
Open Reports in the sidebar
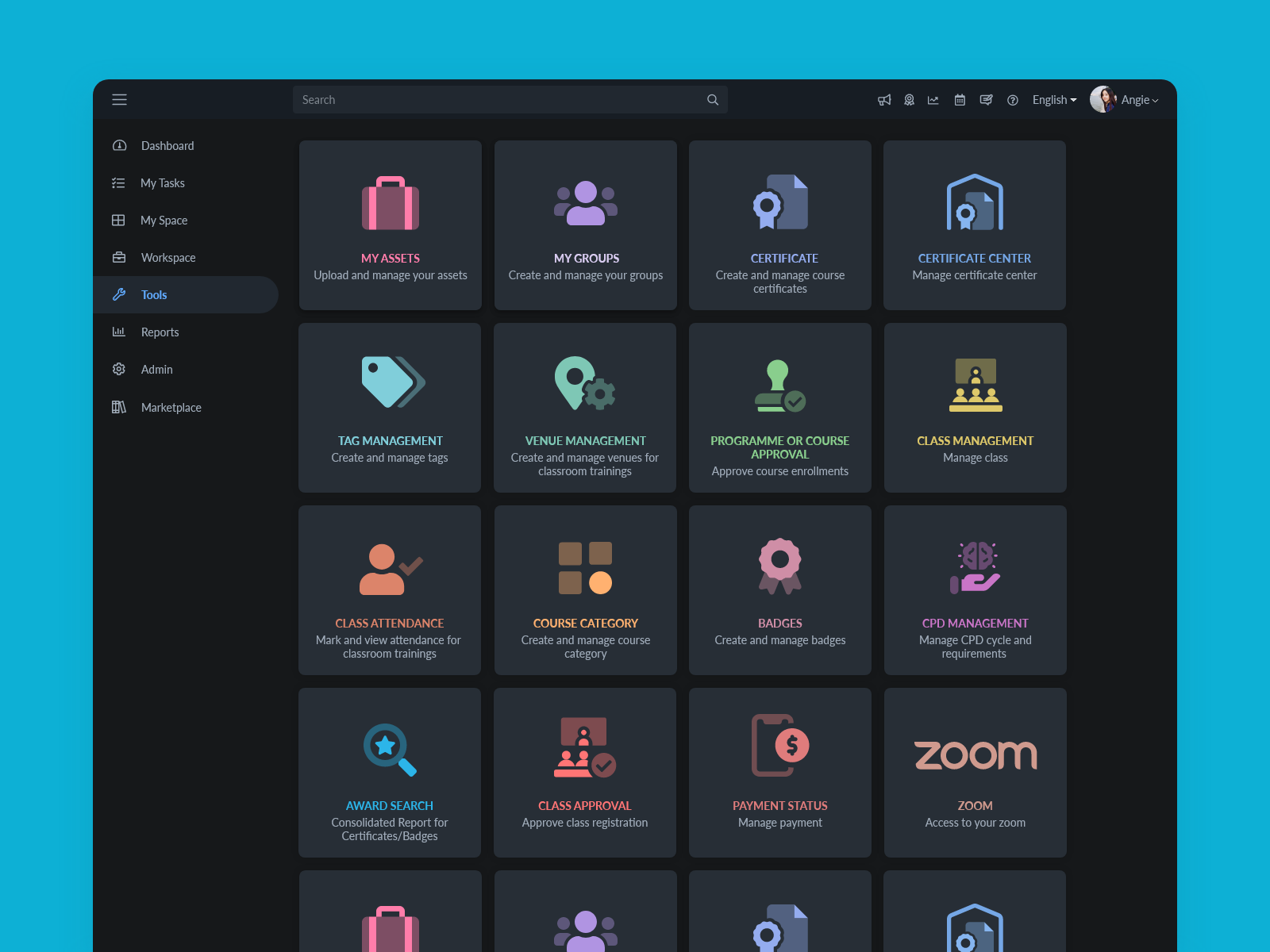coord(186,332)
